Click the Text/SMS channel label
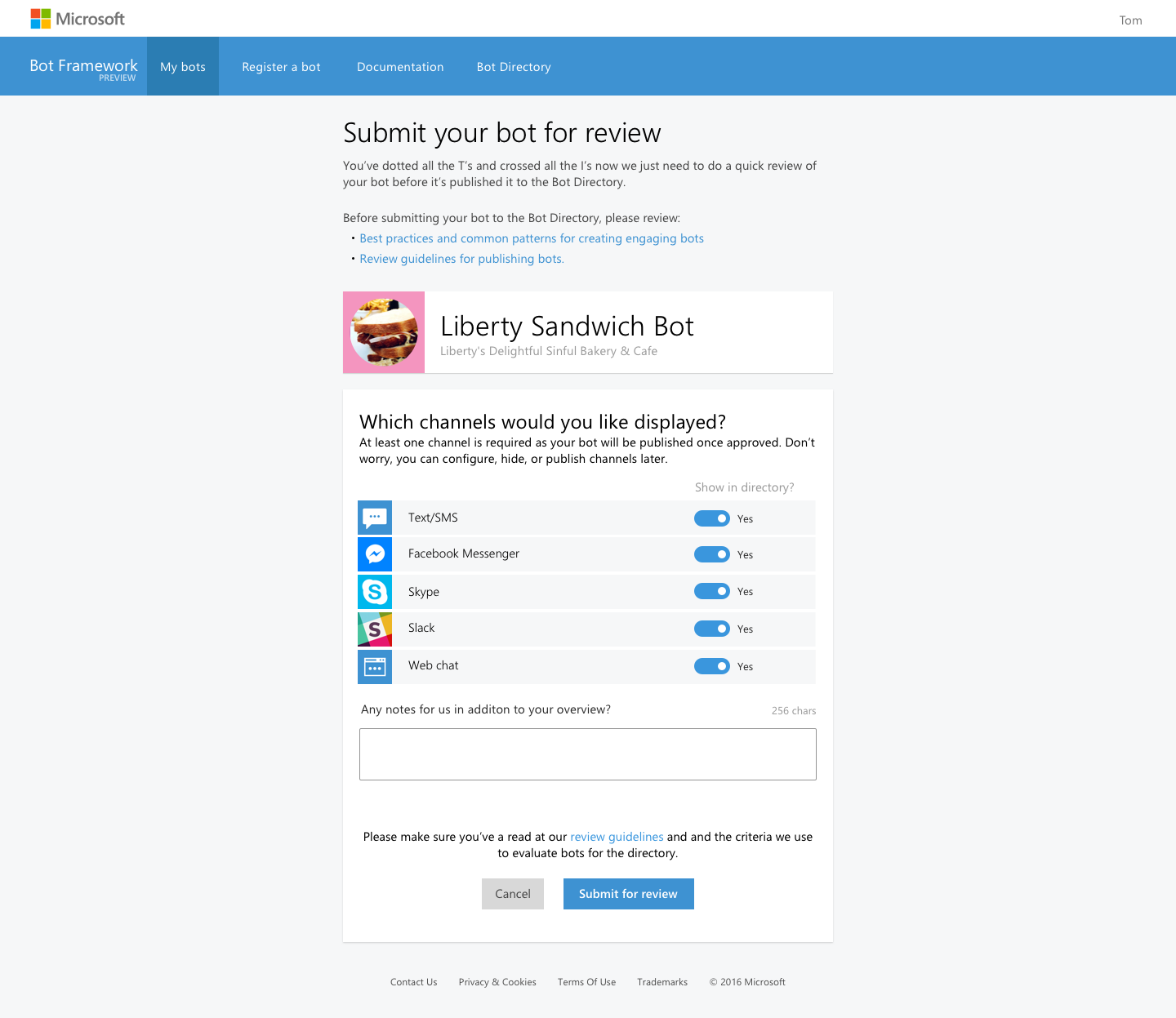 click(x=433, y=518)
